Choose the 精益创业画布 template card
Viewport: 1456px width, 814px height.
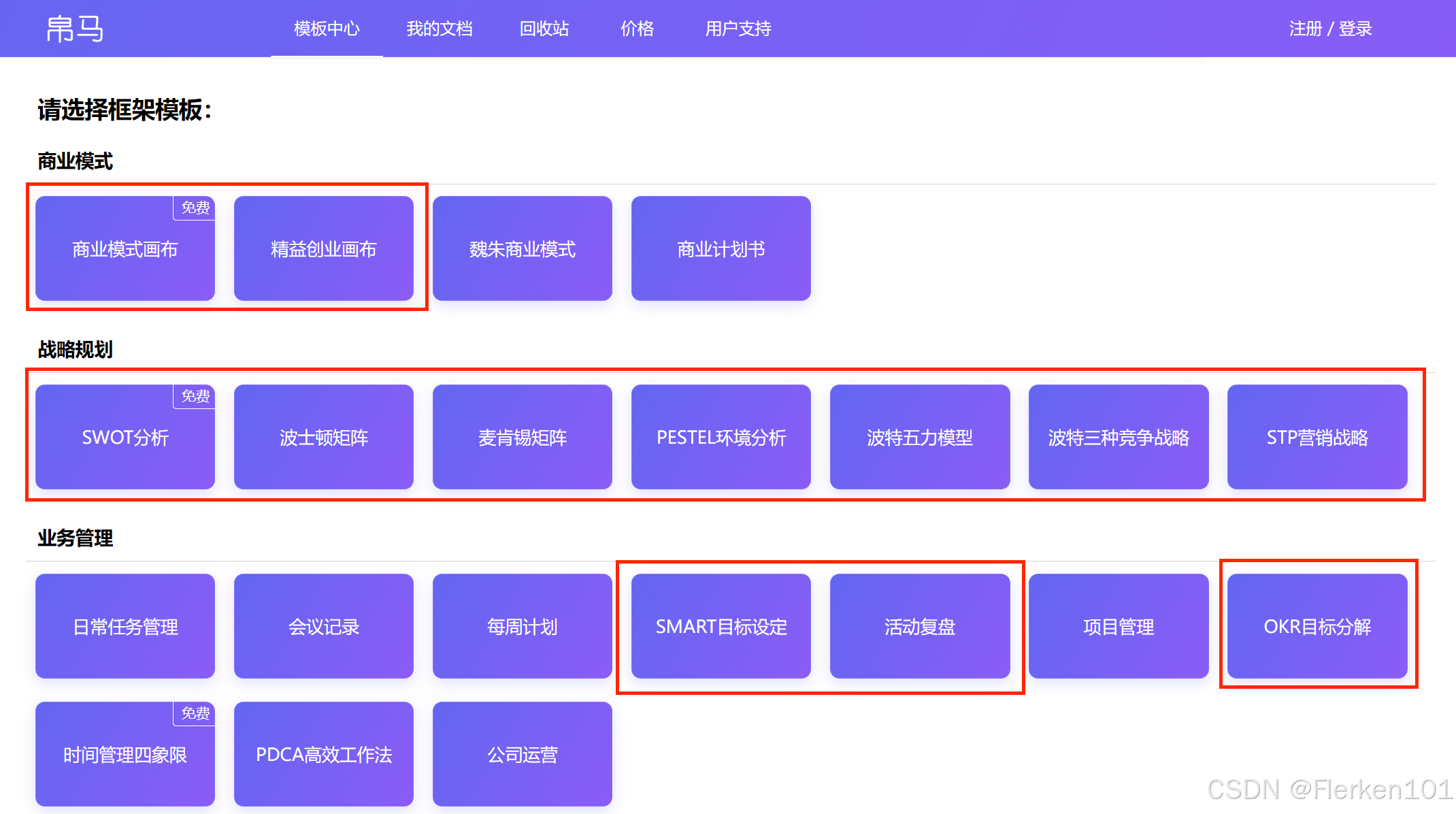point(324,249)
